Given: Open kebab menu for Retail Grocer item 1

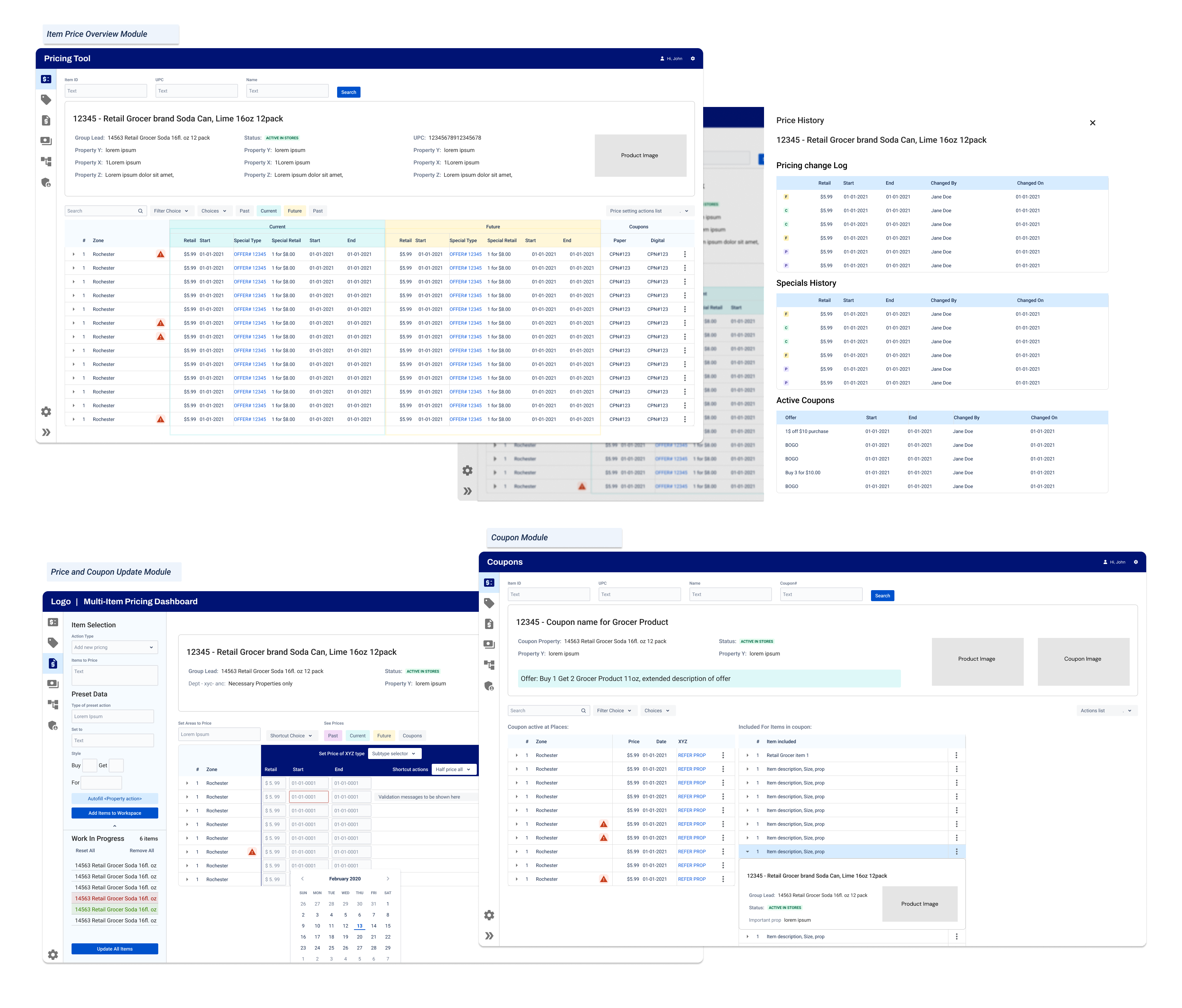Looking at the screenshot, I should [956, 755].
